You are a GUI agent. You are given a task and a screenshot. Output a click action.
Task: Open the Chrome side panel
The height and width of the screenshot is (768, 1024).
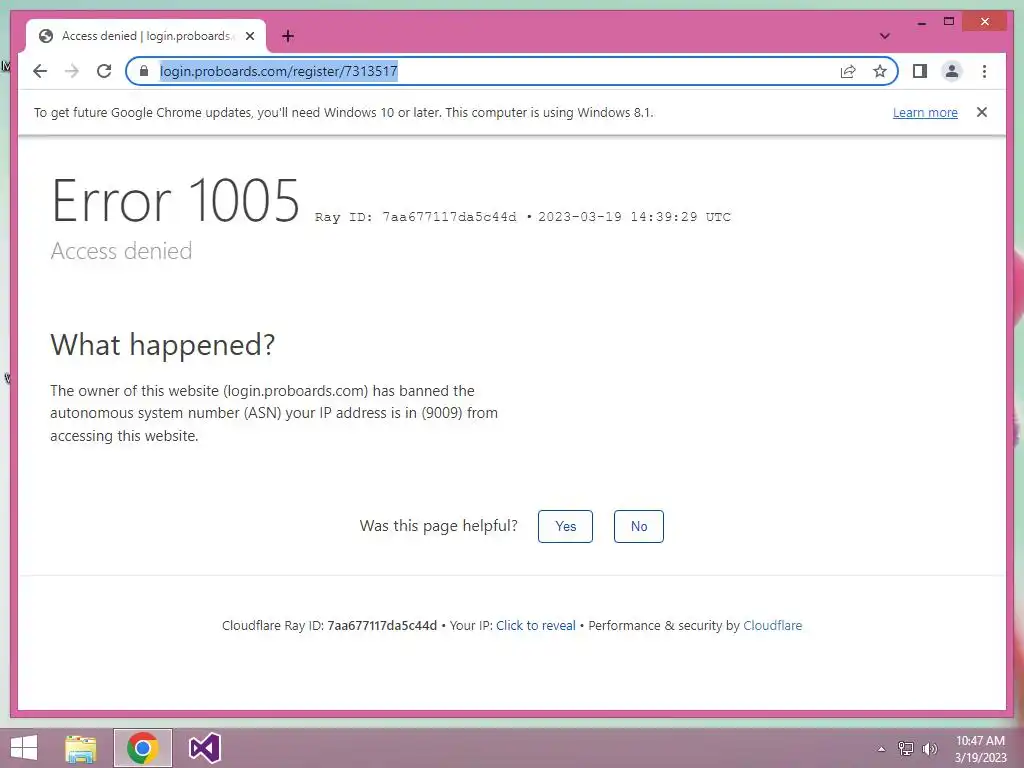point(920,71)
